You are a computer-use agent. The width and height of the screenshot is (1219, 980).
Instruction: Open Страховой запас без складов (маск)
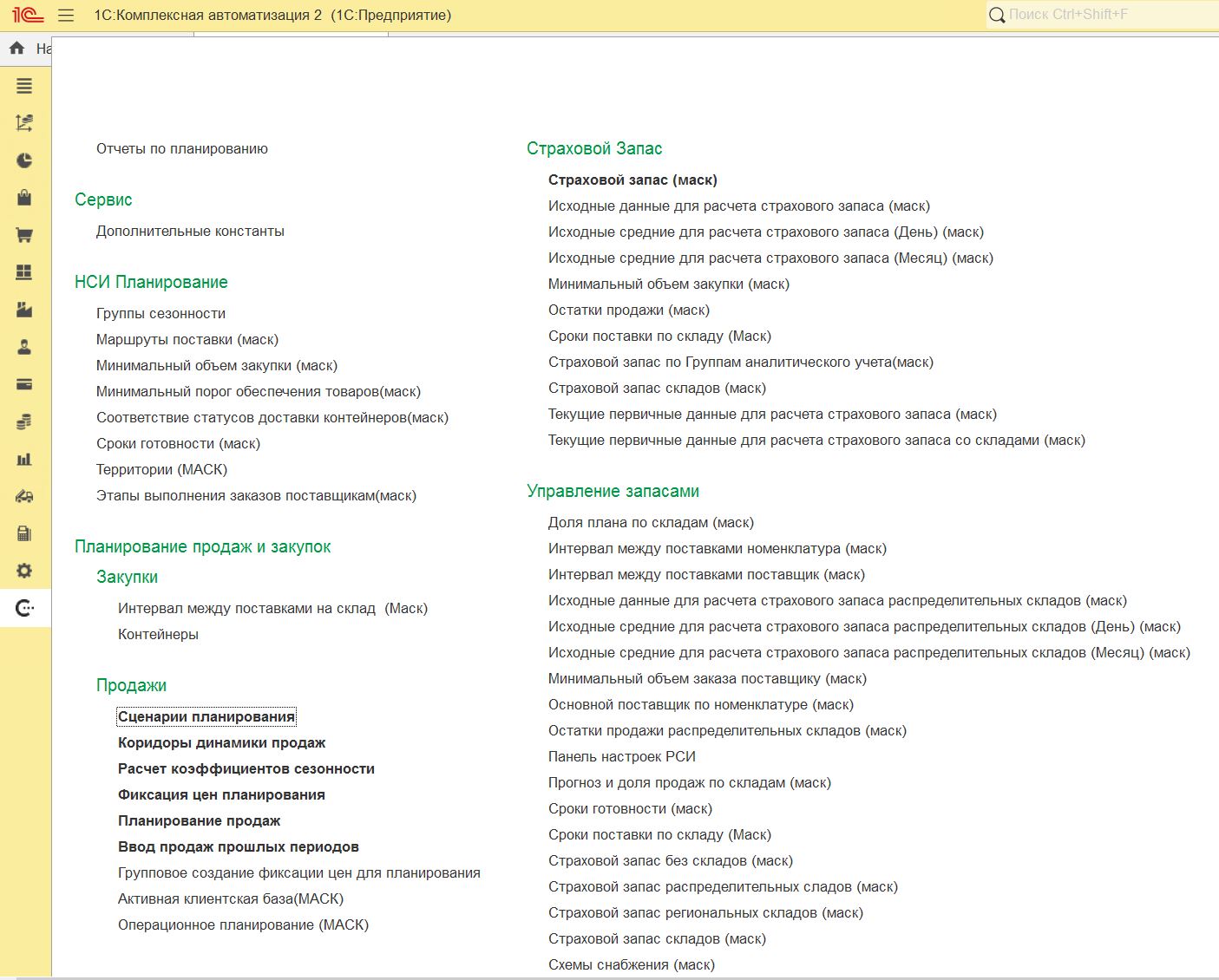pos(671,861)
